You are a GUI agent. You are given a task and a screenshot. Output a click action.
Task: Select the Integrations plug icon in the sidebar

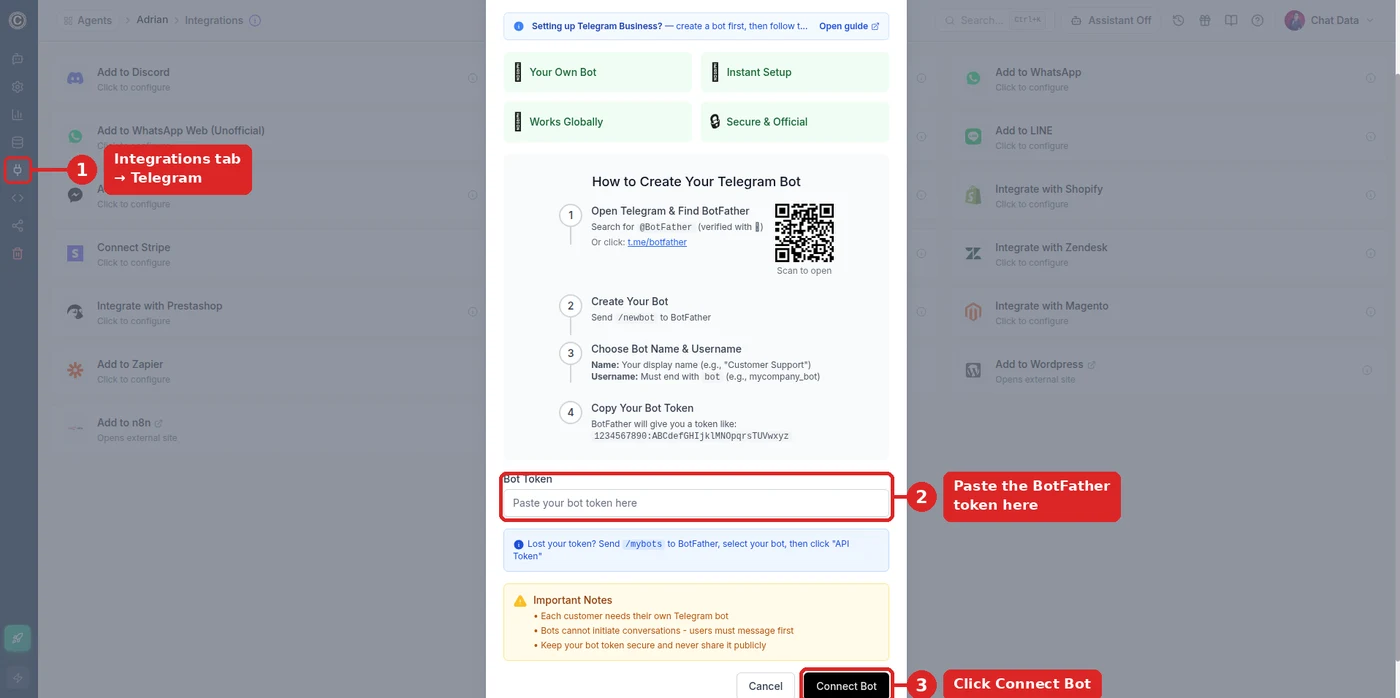point(17,170)
